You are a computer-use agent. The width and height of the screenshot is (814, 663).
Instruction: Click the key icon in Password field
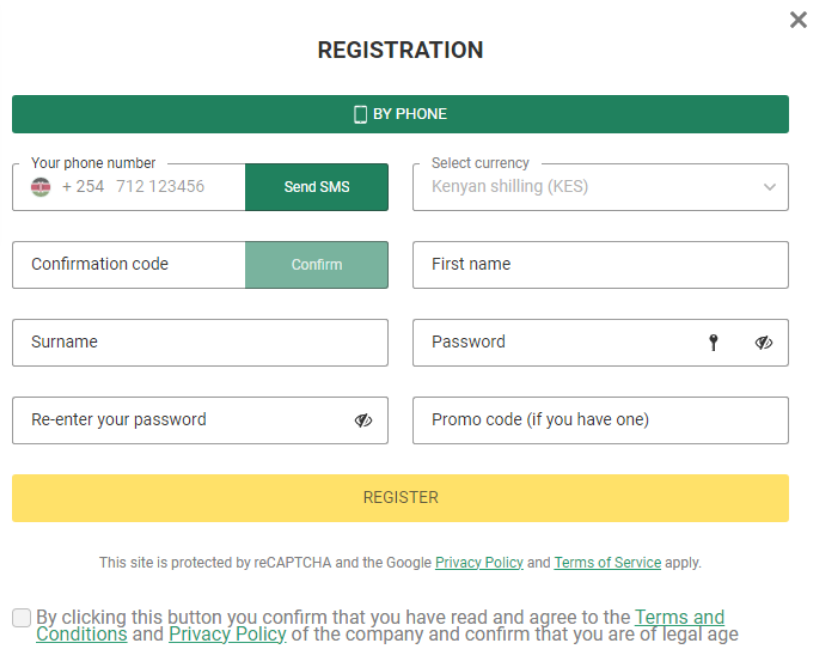tap(713, 343)
